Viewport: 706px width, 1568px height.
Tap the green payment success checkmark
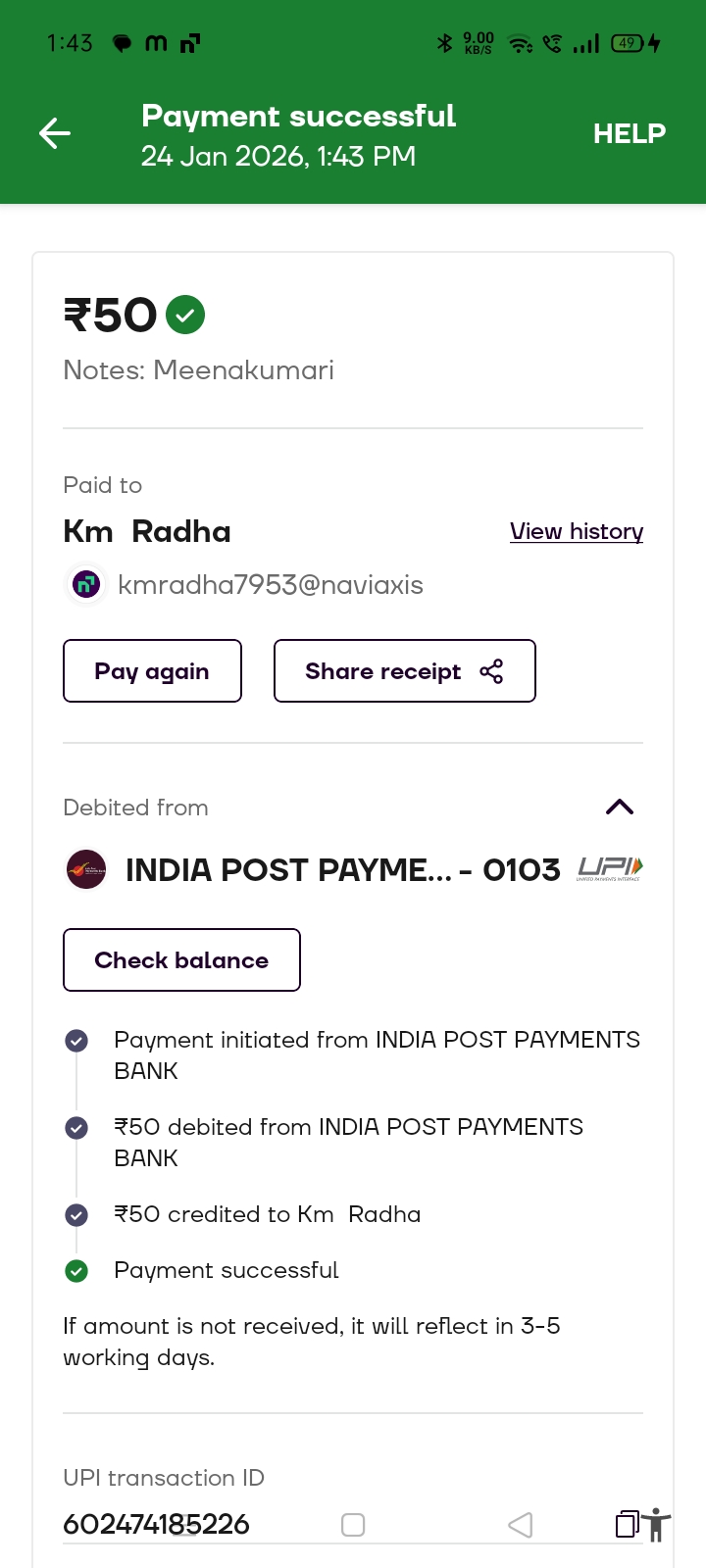185,316
